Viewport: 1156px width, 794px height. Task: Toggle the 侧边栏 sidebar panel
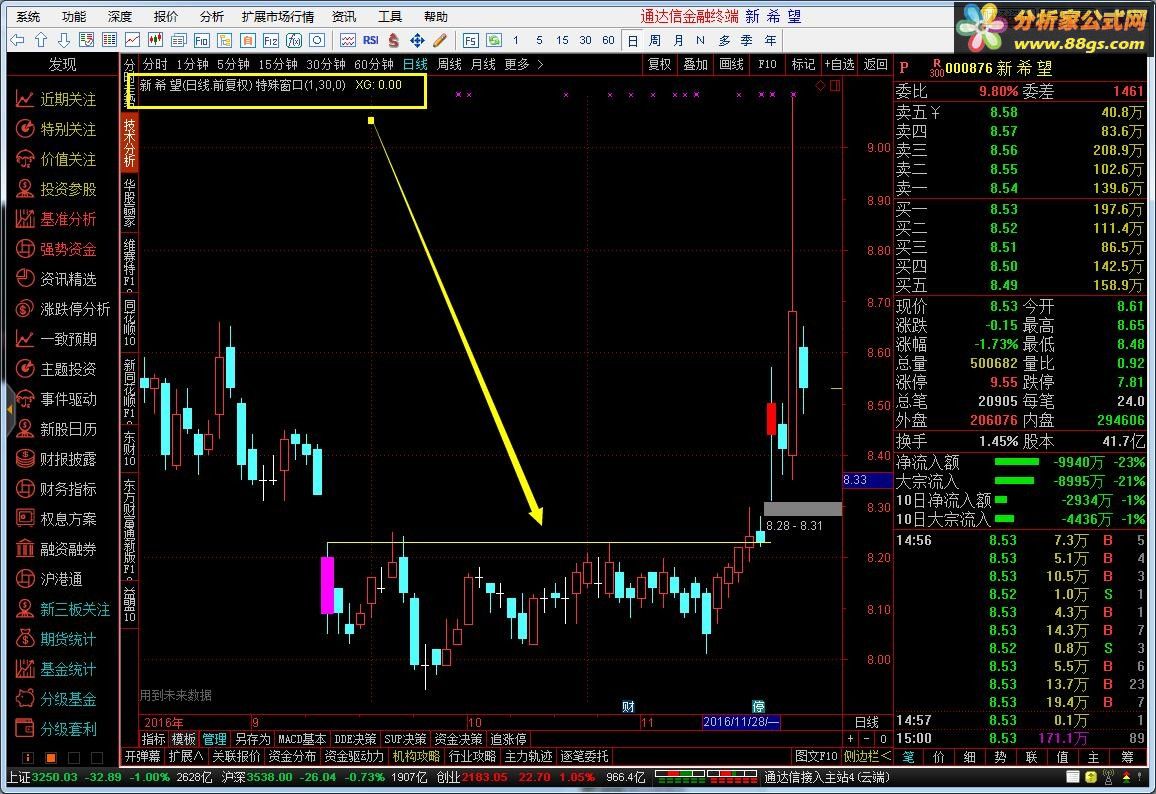866,756
